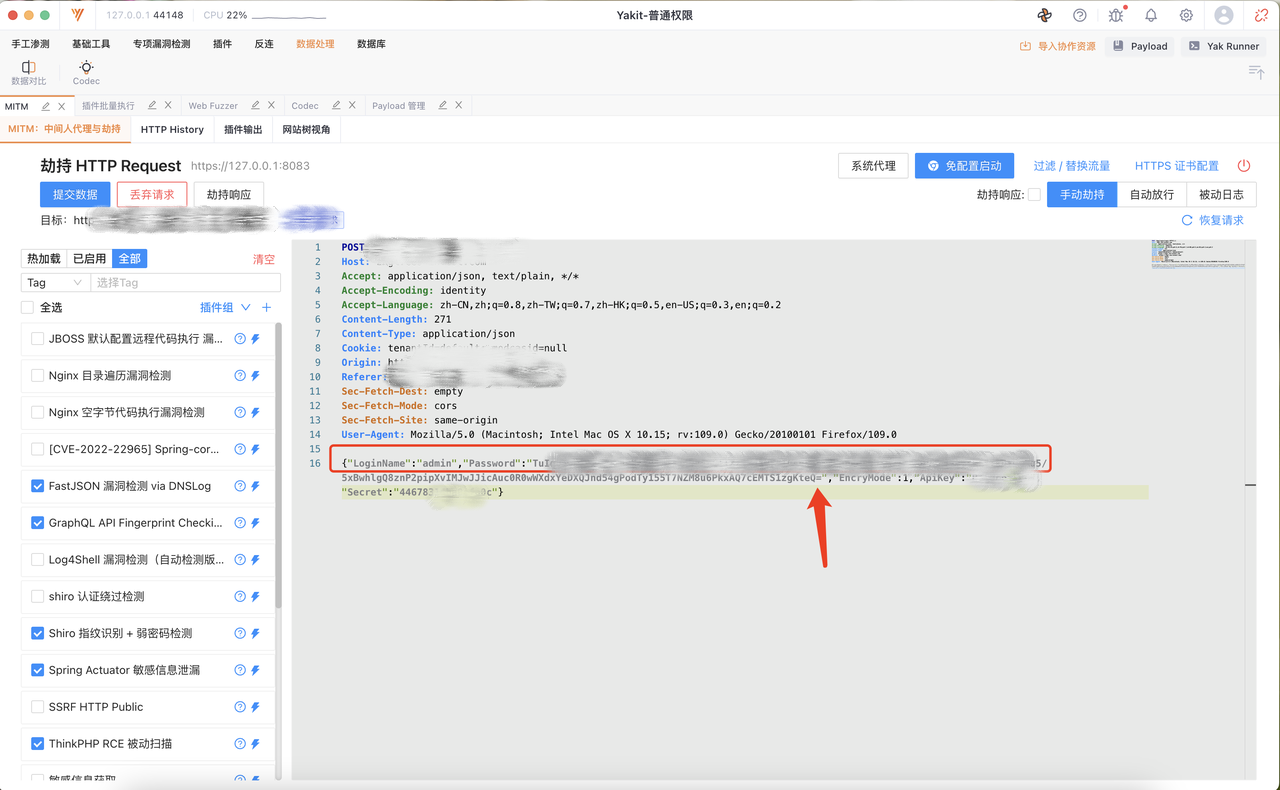Open the Web Fuzzer tab

(213, 105)
